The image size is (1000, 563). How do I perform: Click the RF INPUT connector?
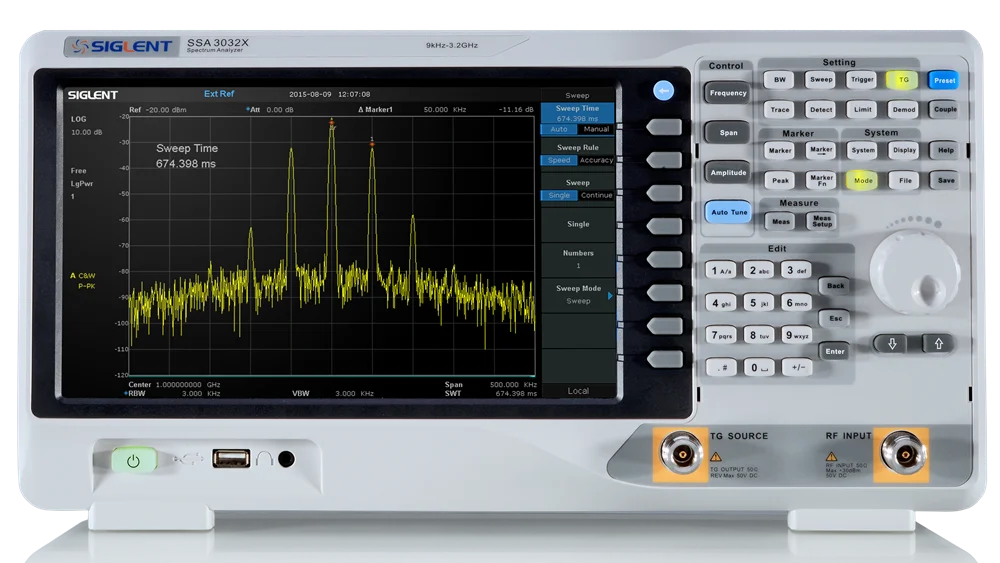(904, 454)
